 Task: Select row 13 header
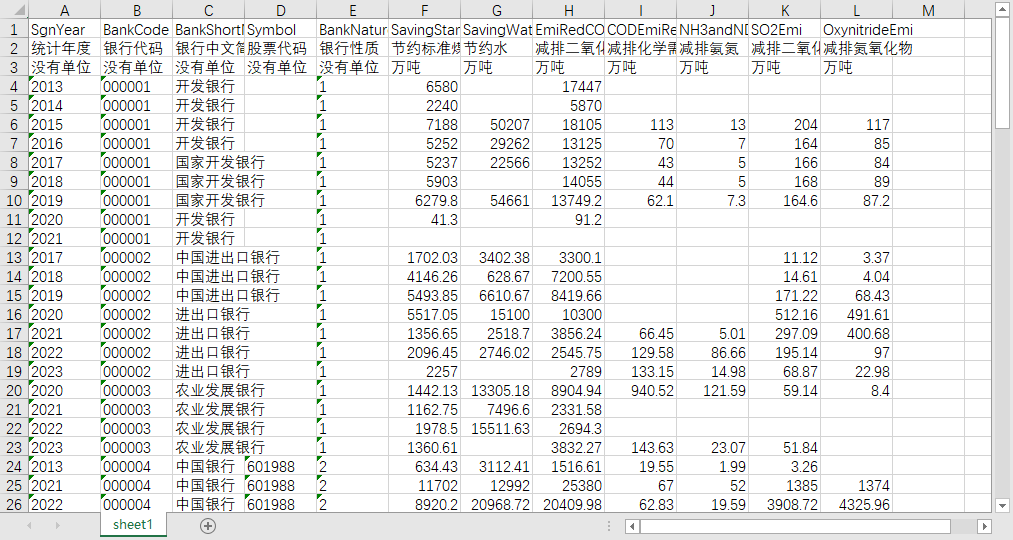pyautogui.click(x=14, y=258)
